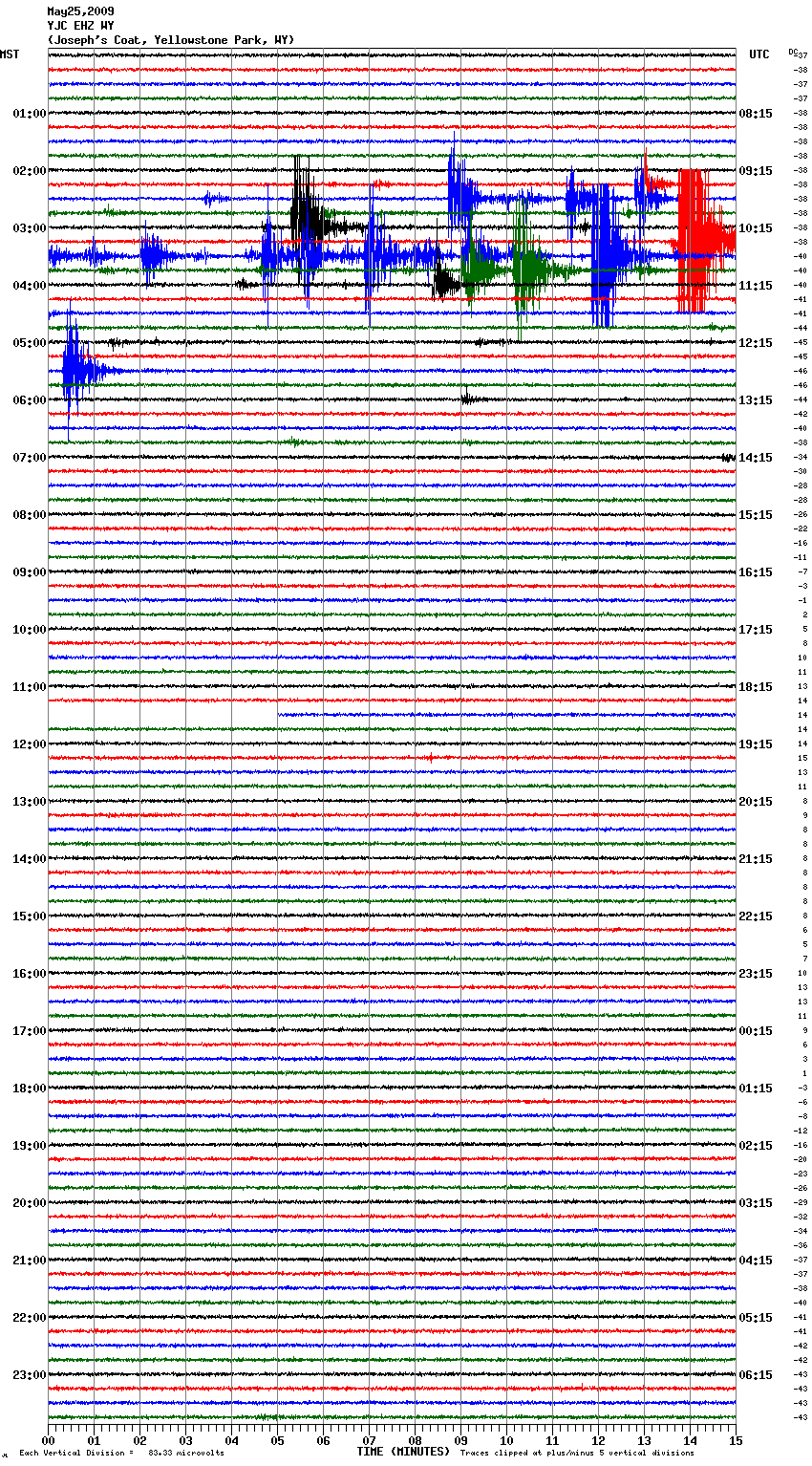Click the 23:15 UTC time label
This screenshot has width=812, height=1466.
pos(756,974)
